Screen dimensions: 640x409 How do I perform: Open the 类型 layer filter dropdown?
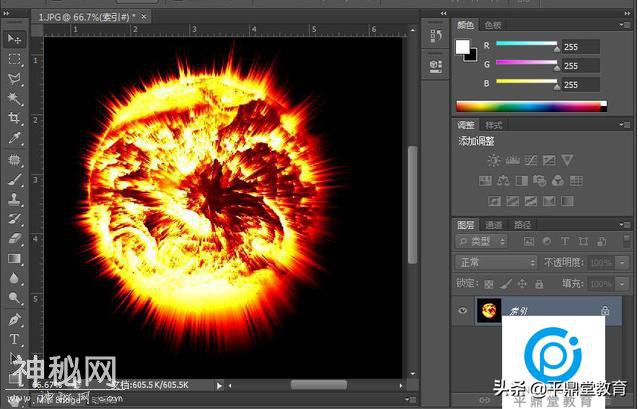point(481,242)
